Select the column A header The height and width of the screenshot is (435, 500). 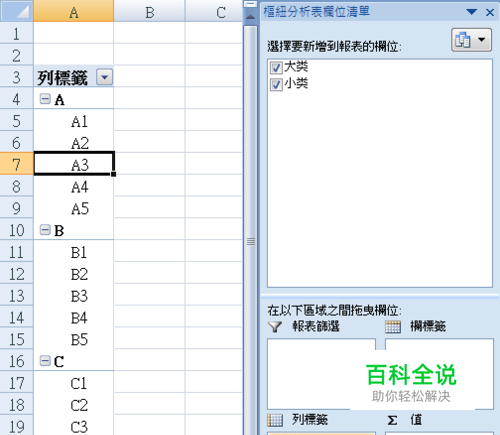[73, 11]
